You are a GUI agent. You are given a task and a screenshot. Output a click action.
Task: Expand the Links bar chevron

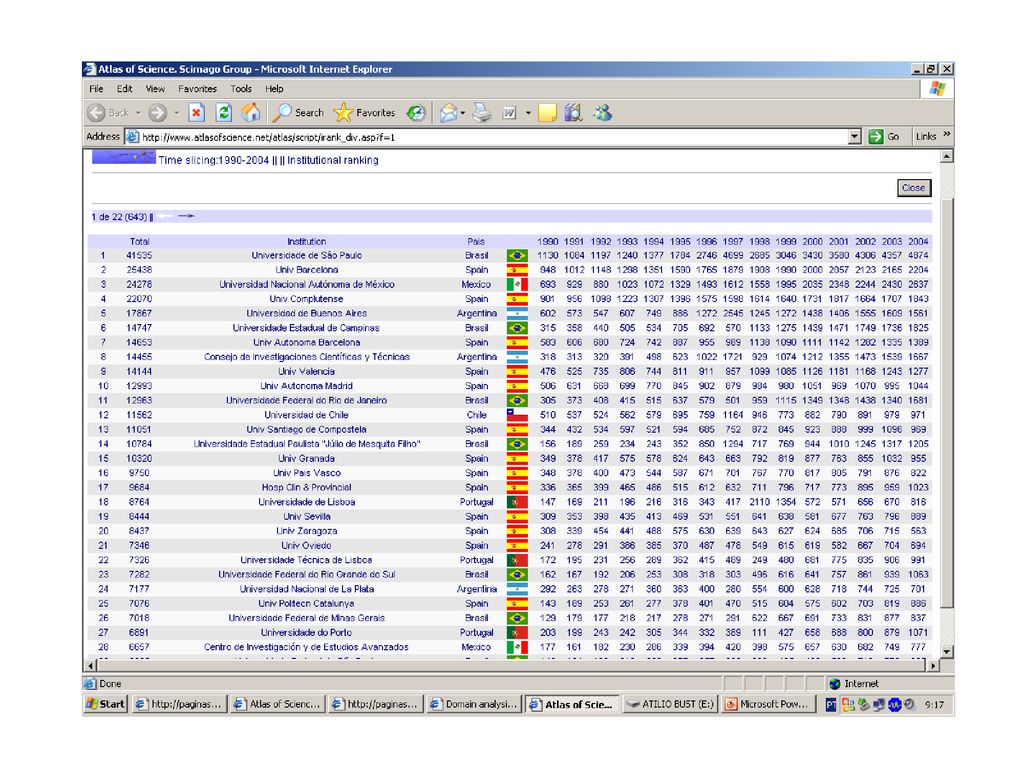(x=946, y=135)
